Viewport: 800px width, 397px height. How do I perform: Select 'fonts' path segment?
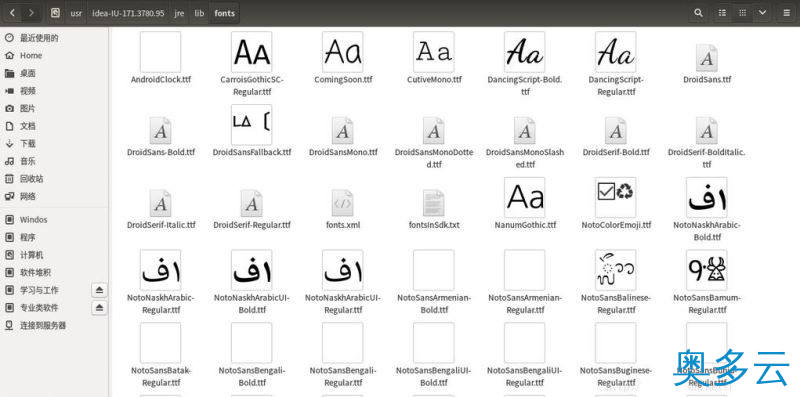[224, 13]
